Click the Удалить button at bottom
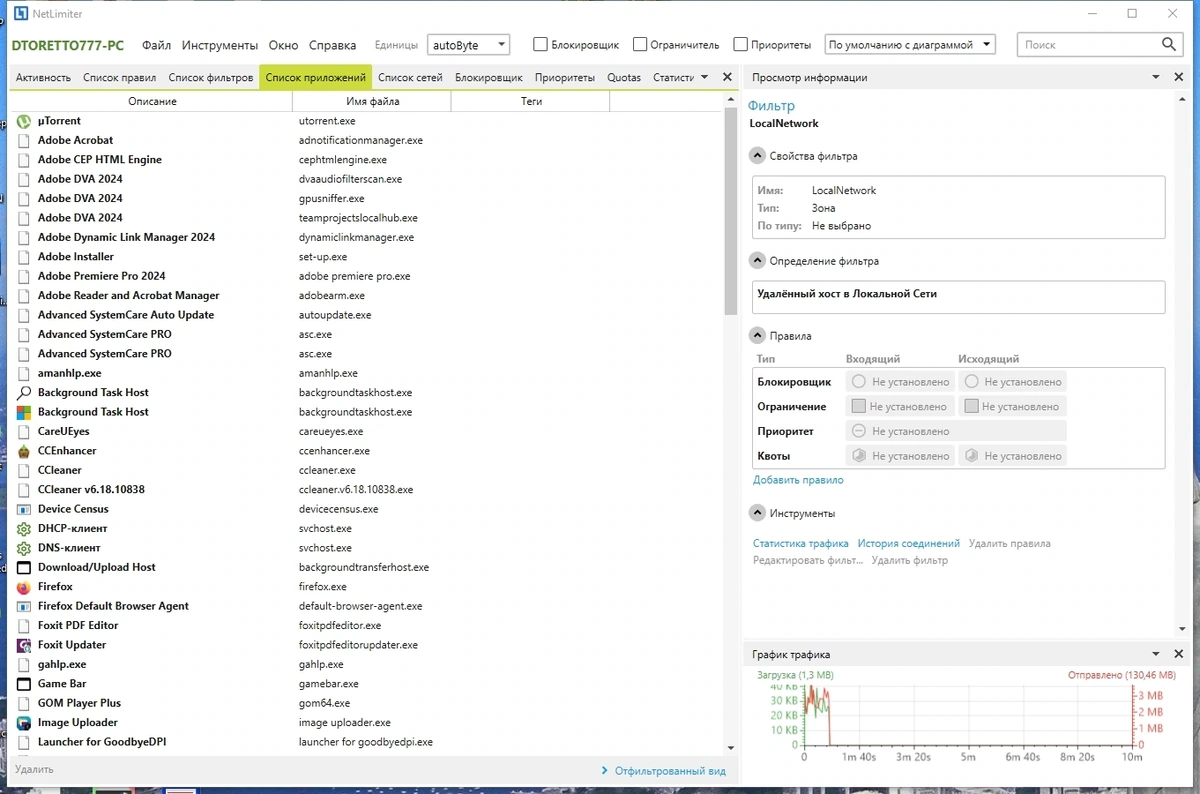Viewport: 1200px width, 794px height. coord(34,769)
